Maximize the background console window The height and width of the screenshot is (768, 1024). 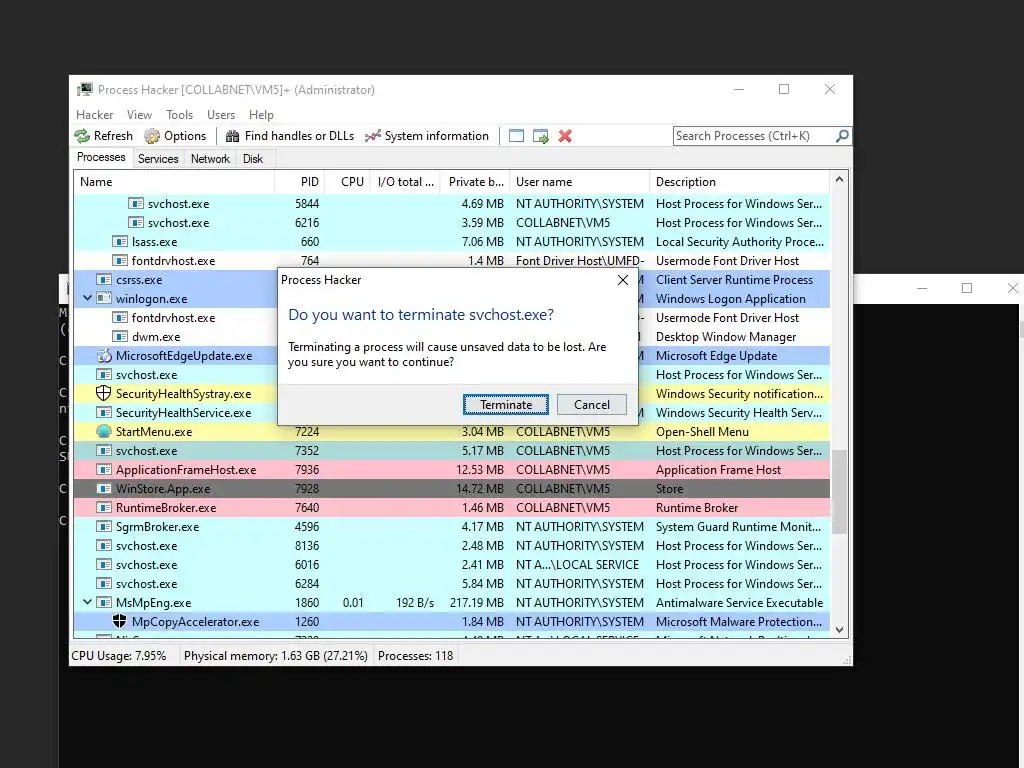click(x=967, y=288)
